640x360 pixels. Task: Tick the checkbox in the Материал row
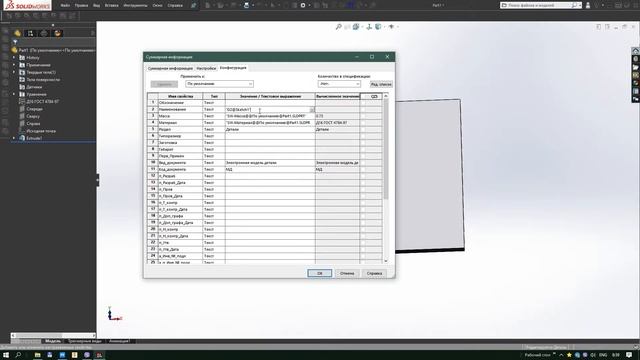[363, 123]
